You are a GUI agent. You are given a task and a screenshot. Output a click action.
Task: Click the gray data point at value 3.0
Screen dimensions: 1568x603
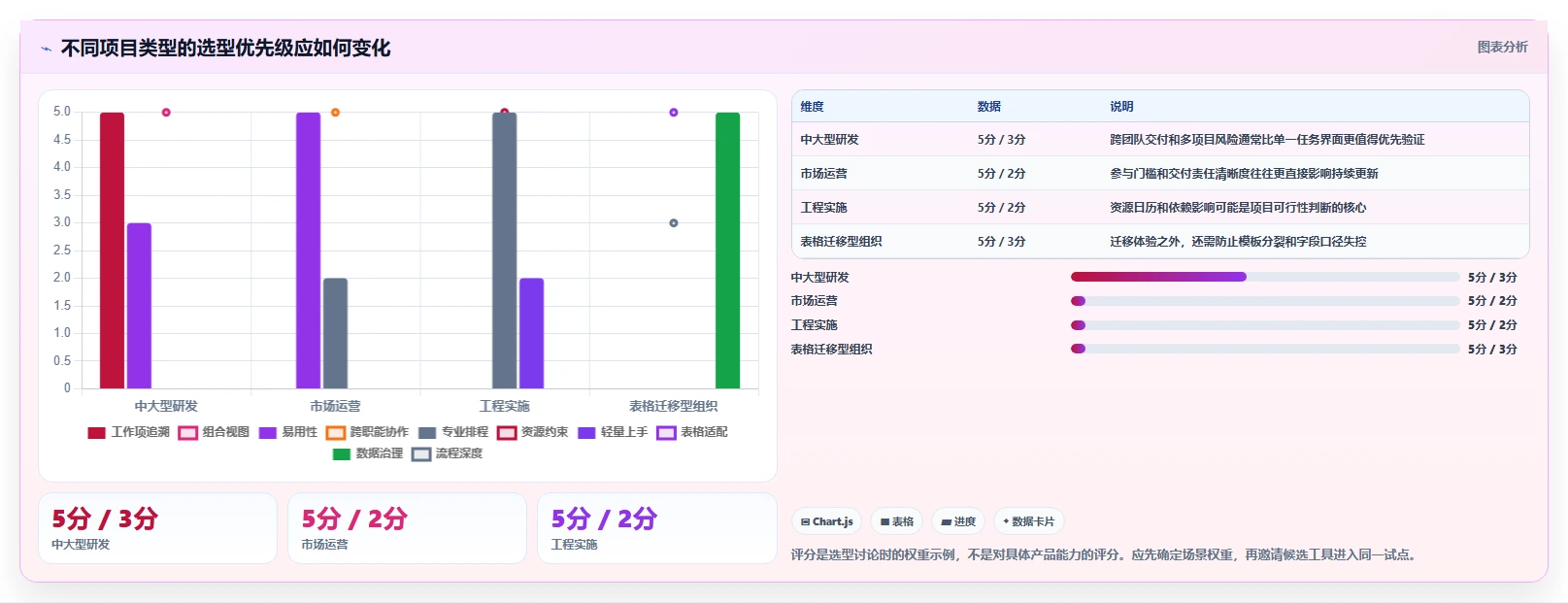674,223
